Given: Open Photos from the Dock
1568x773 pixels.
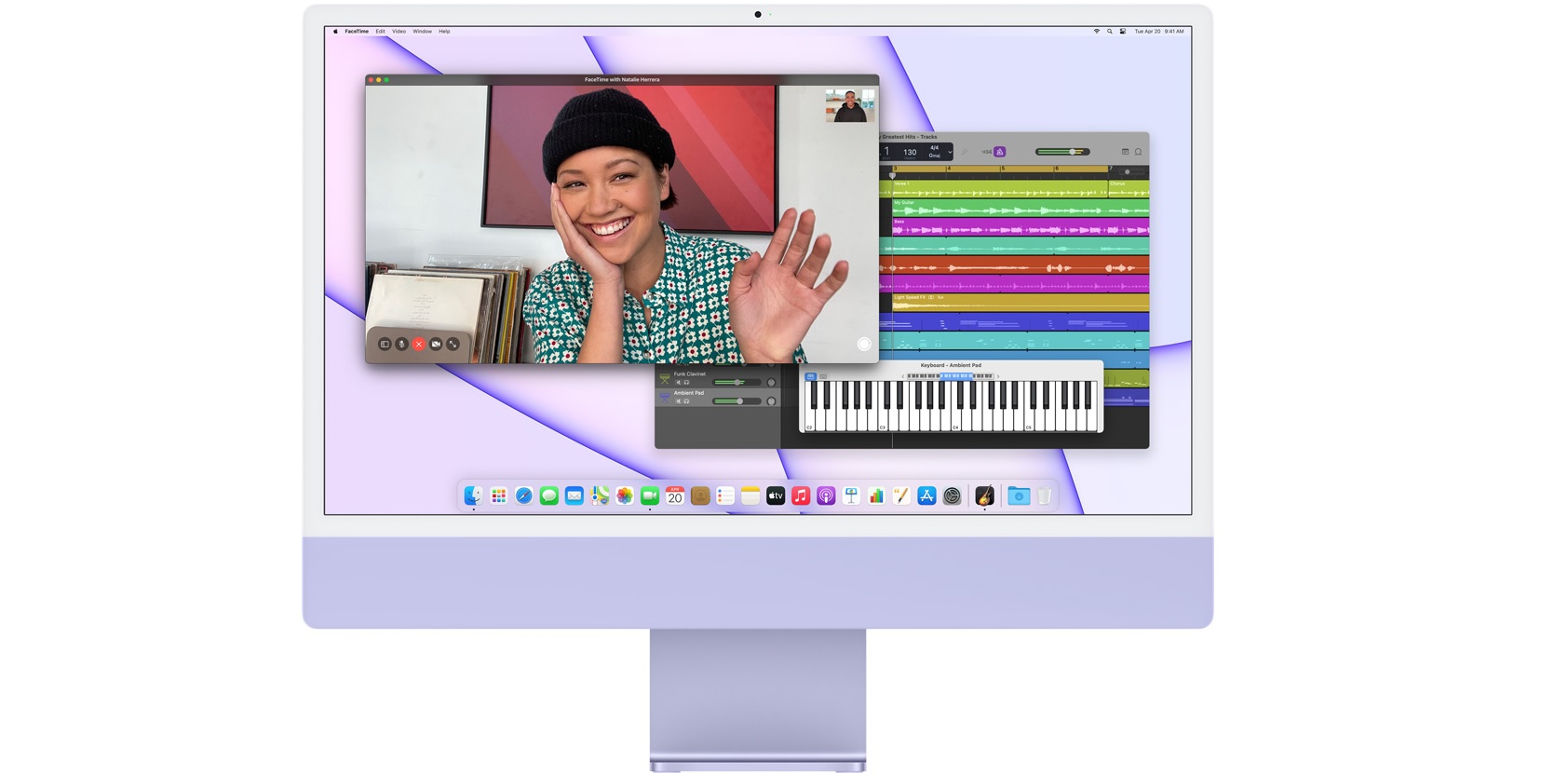Looking at the screenshot, I should point(625,495).
